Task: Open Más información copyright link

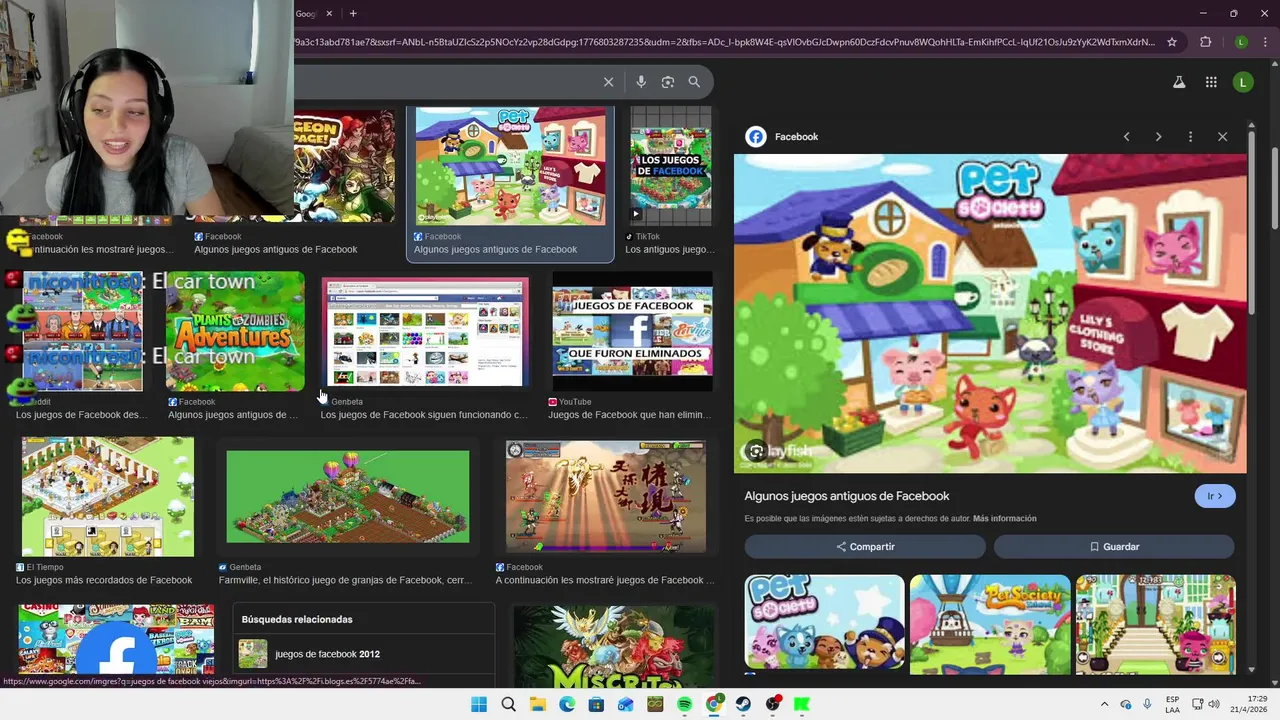Action: [x=1004, y=519]
